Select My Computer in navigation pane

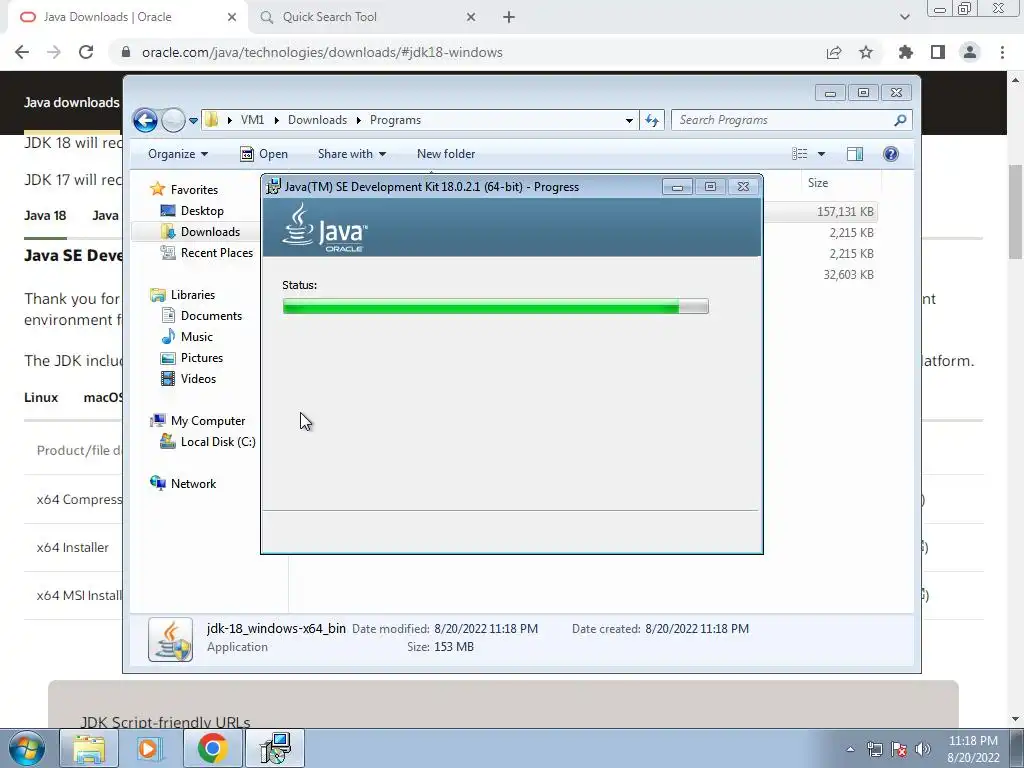pos(208,421)
